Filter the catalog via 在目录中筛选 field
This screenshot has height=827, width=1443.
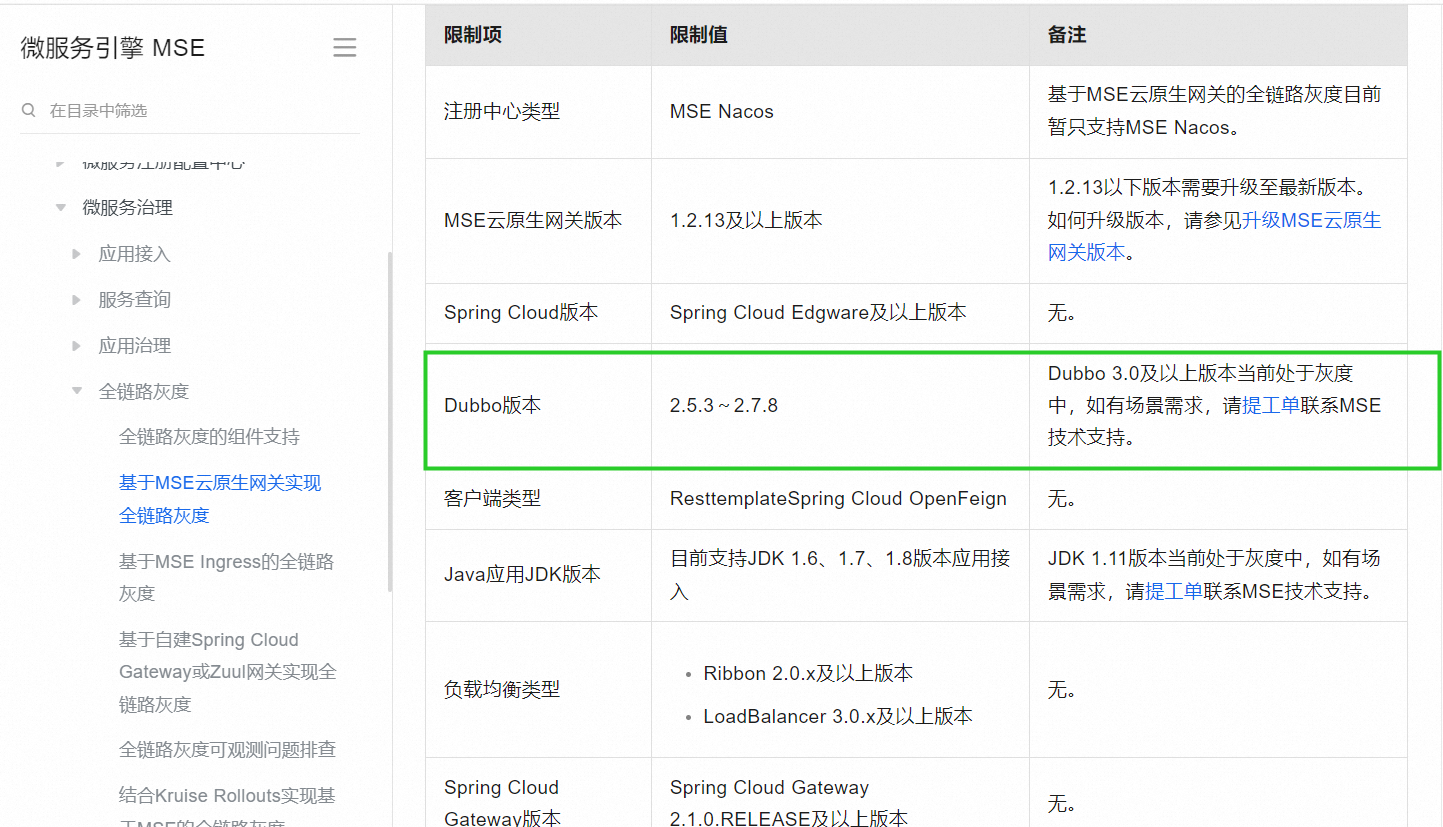pos(190,110)
